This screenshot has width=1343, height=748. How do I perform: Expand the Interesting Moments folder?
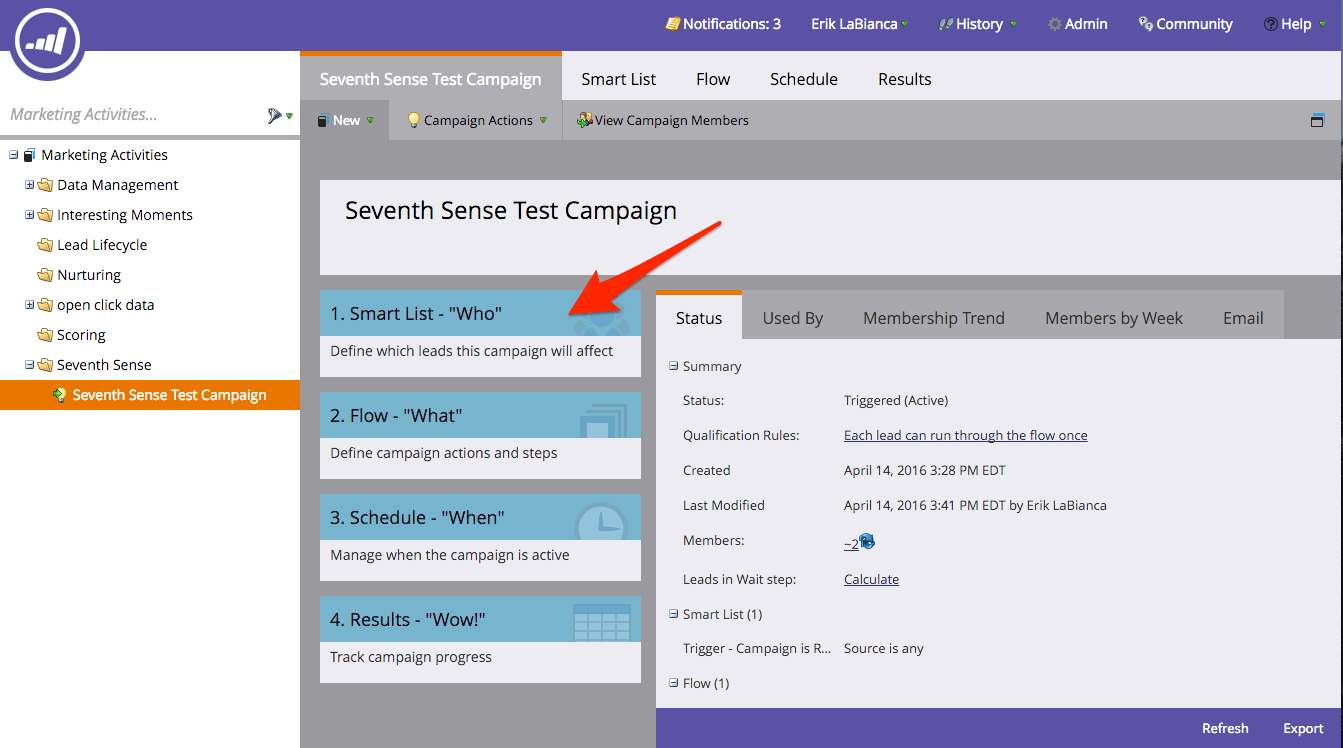(x=29, y=215)
